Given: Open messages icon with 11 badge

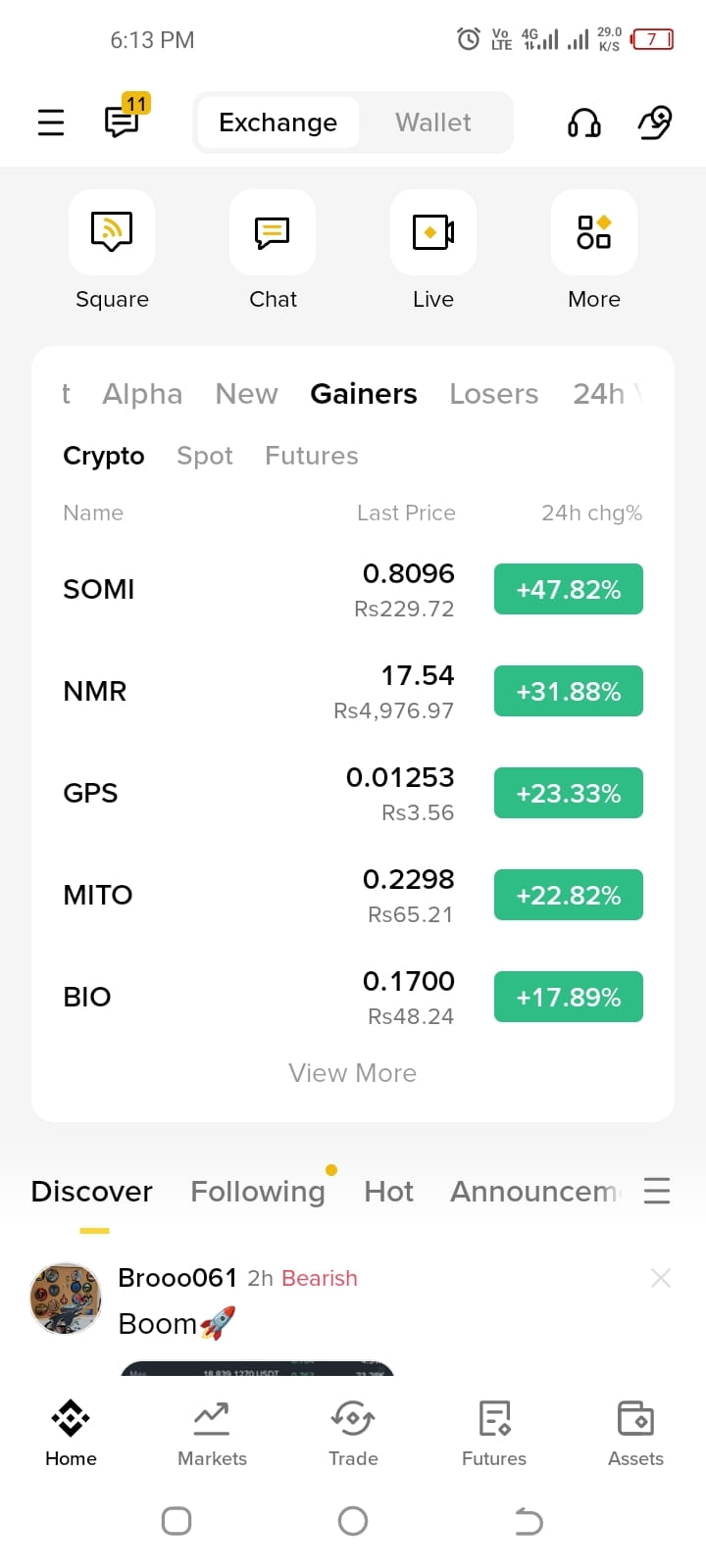Looking at the screenshot, I should (126, 119).
